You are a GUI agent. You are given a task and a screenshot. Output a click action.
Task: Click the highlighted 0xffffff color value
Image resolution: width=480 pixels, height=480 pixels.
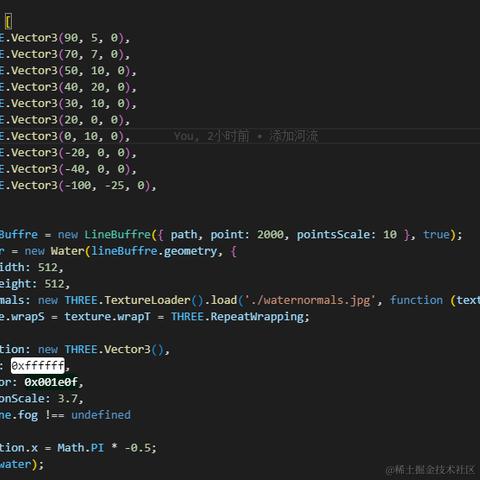(38, 366)
